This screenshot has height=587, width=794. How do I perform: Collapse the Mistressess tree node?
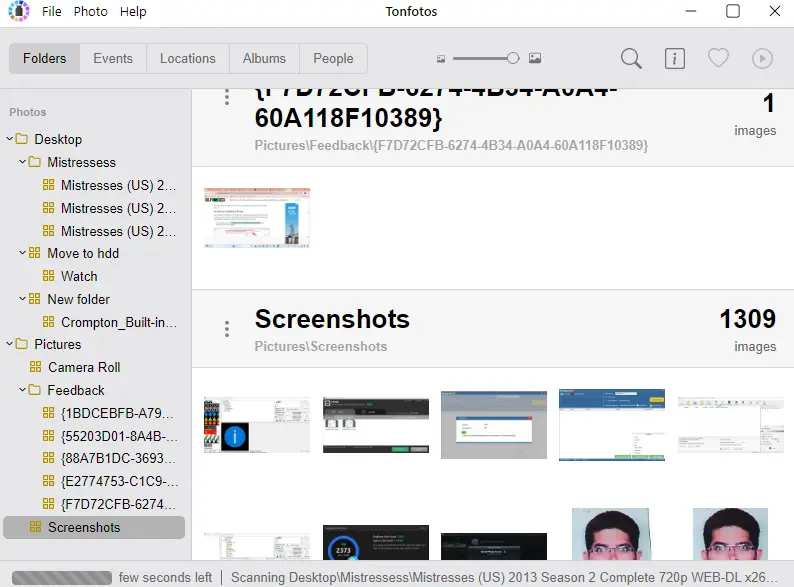tap(22, 162)
